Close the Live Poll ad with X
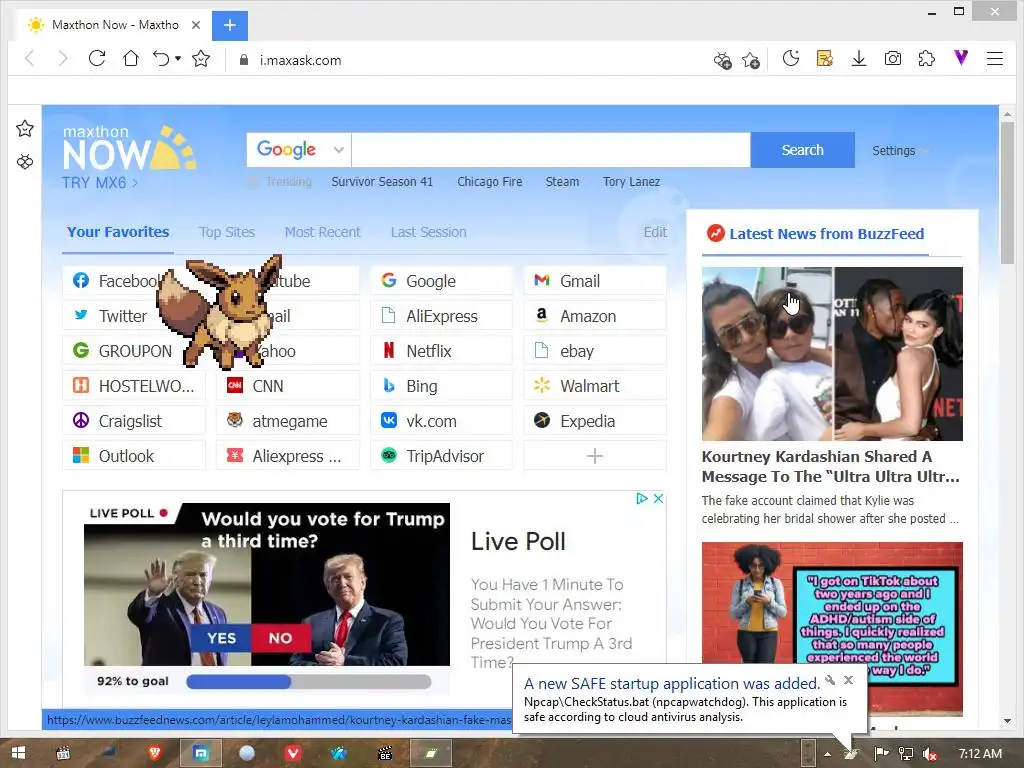Screen dimensions: 1024x768 pyautogui.click(x=658, y=498)
